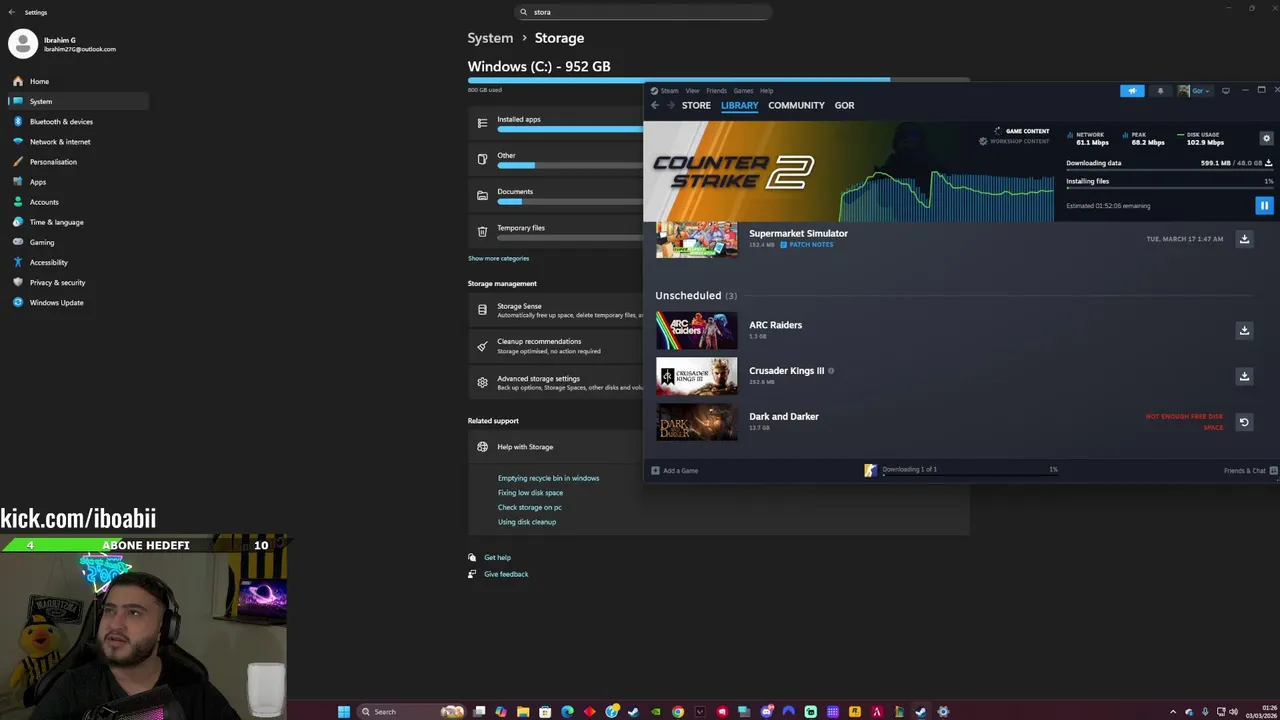The width and height of the screenshot is (1280, 720).
Task: Switch to the LIBRARY tab in Steam
Action: (740, 105)
